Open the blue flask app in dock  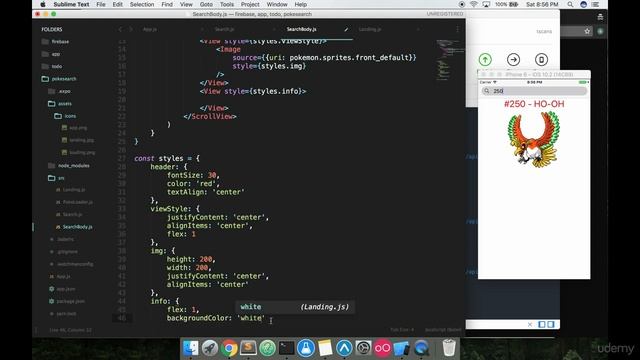point(306,348)
